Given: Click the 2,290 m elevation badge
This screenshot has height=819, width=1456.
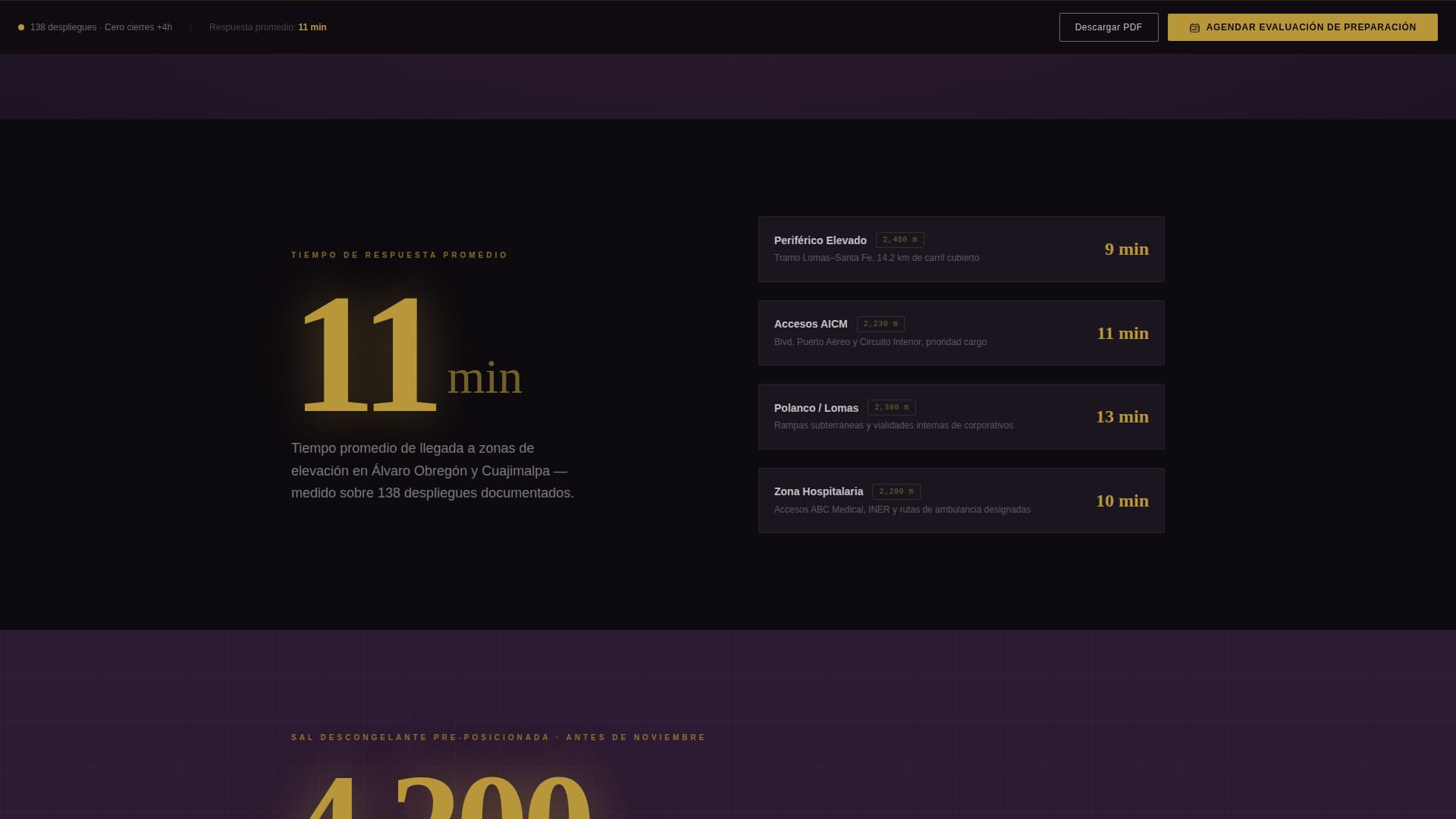Looking at the screenshot, I should click(896, 491).
